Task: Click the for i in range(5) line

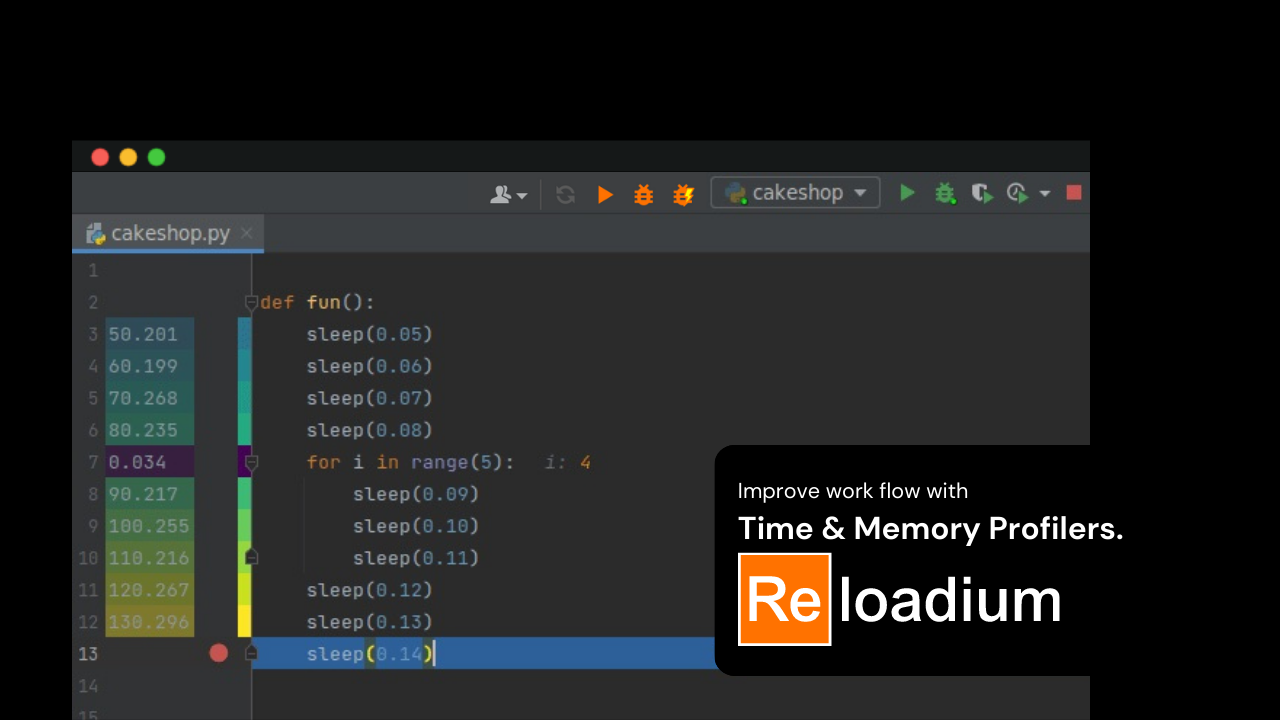Action: 410,462
